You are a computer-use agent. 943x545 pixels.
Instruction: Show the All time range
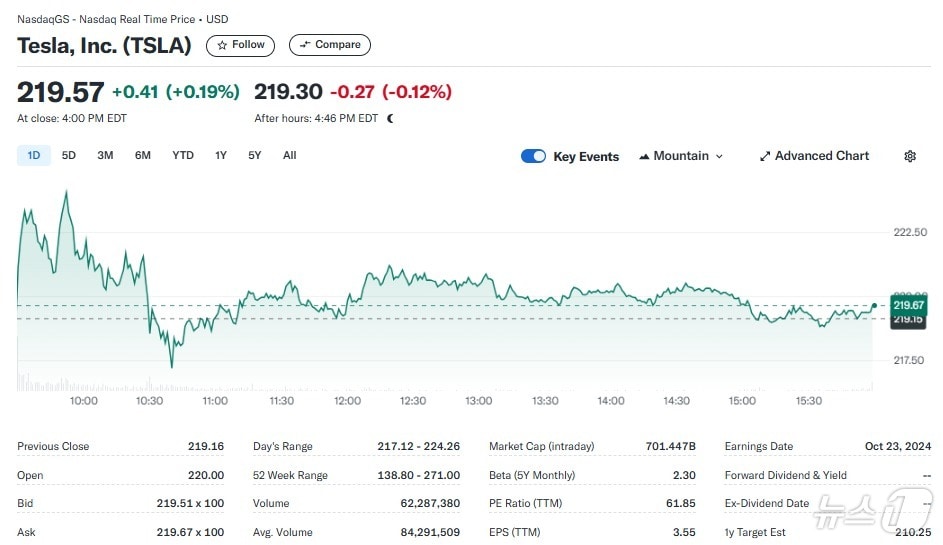[x=290, y=155]
